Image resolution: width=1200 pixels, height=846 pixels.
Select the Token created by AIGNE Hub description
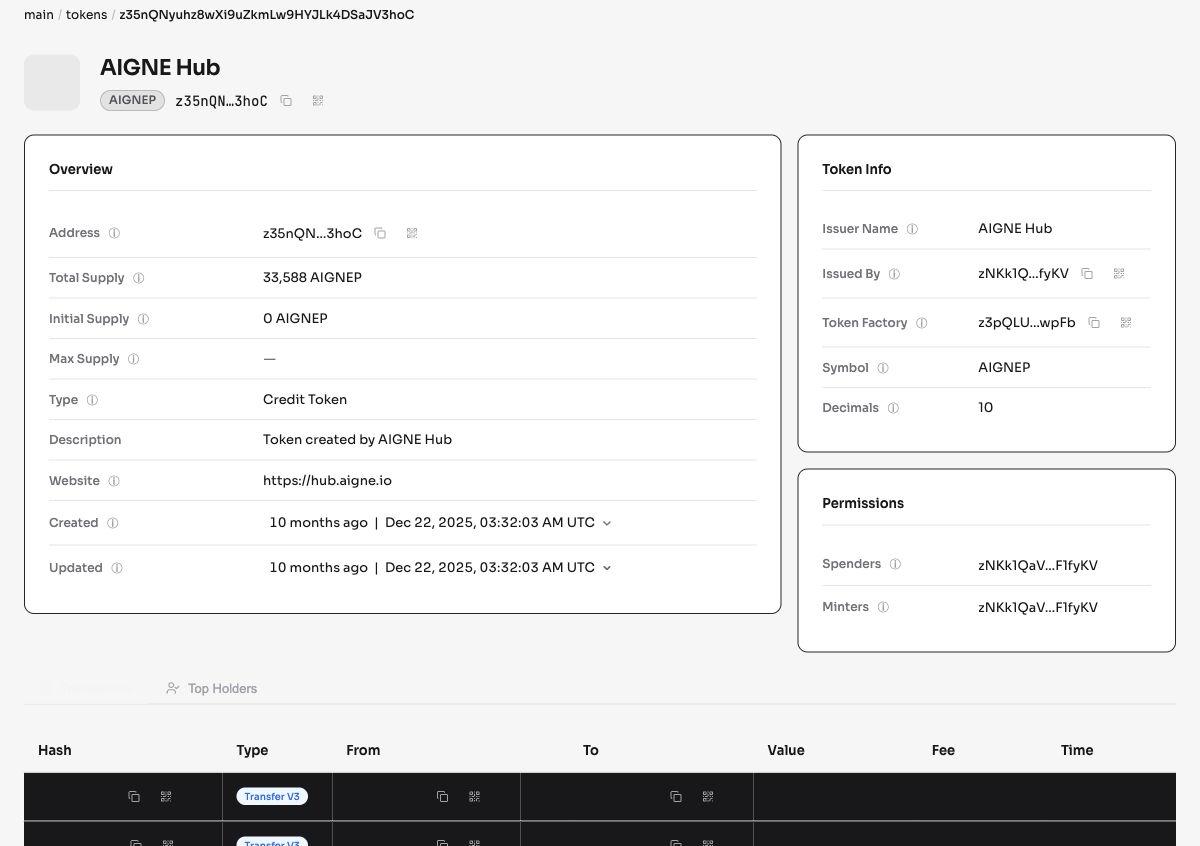point(357,440)
